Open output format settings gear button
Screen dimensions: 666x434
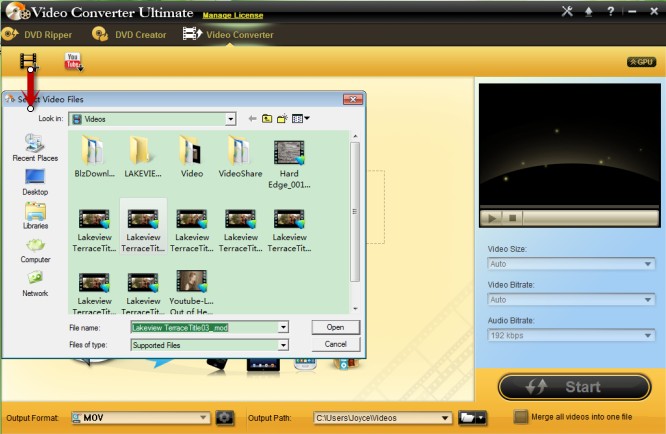(224, 418)
